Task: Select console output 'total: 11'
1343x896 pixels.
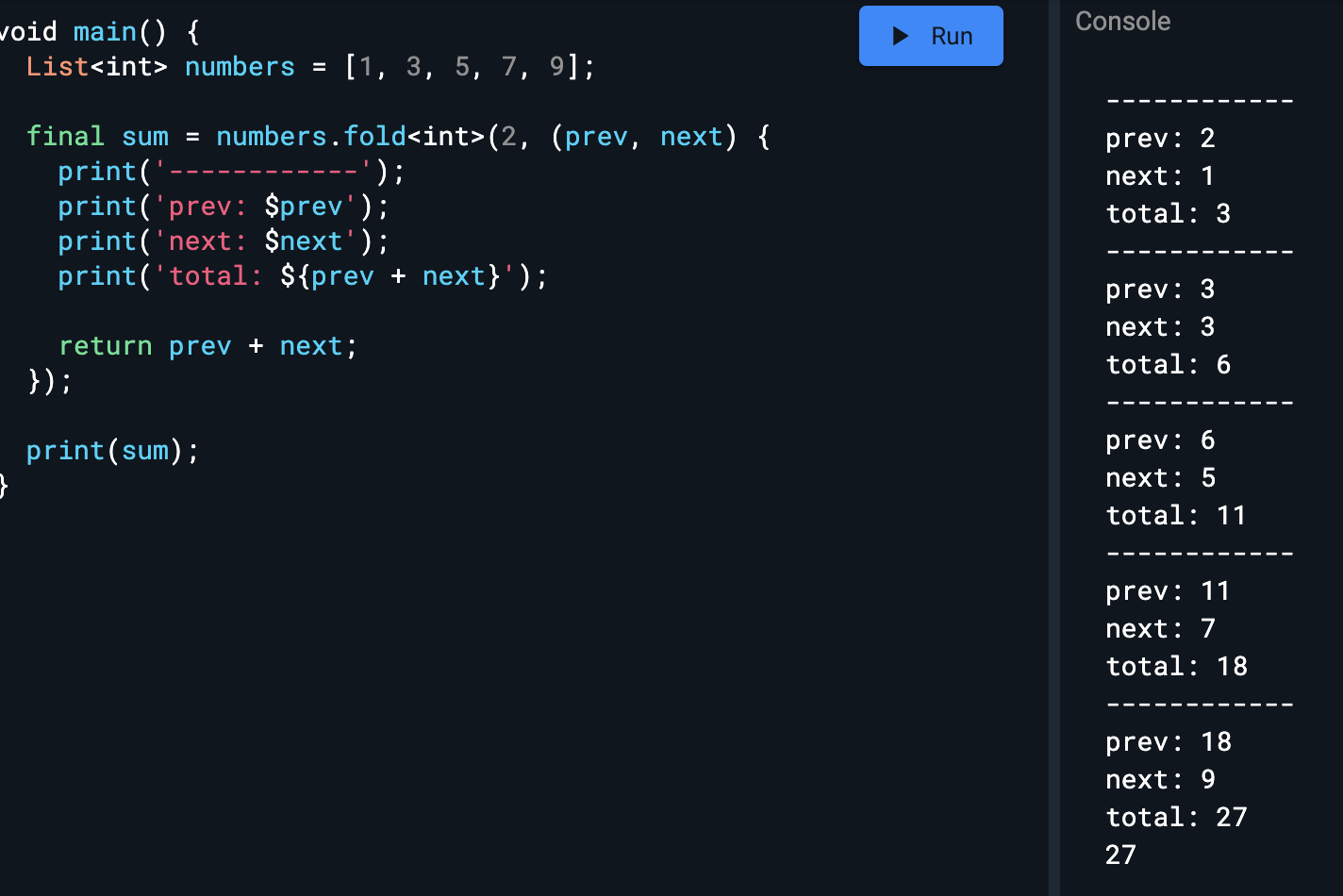Action: 1176,516
